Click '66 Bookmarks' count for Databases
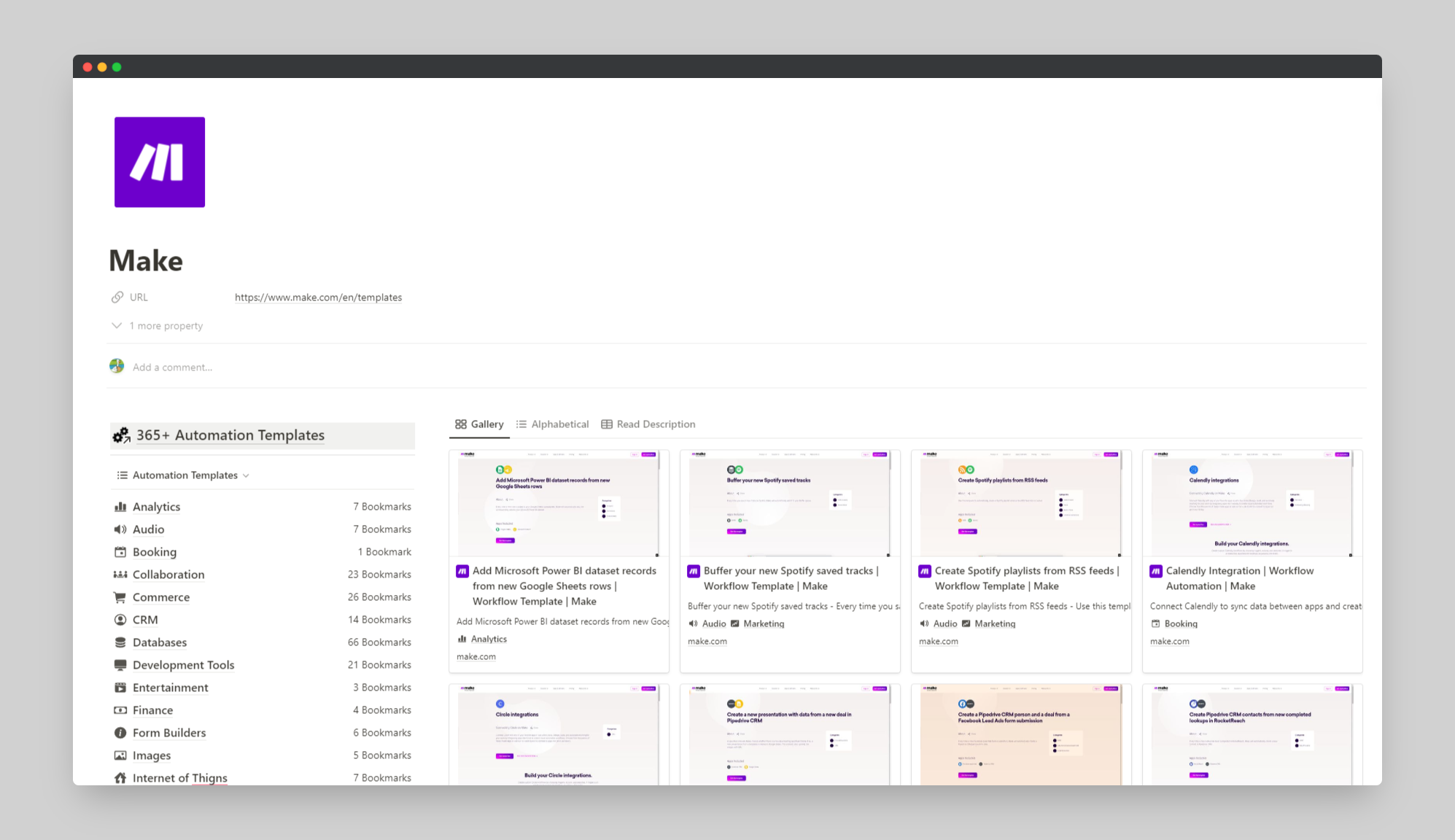Screen dimensions: 1455x840 coord(379,642)
